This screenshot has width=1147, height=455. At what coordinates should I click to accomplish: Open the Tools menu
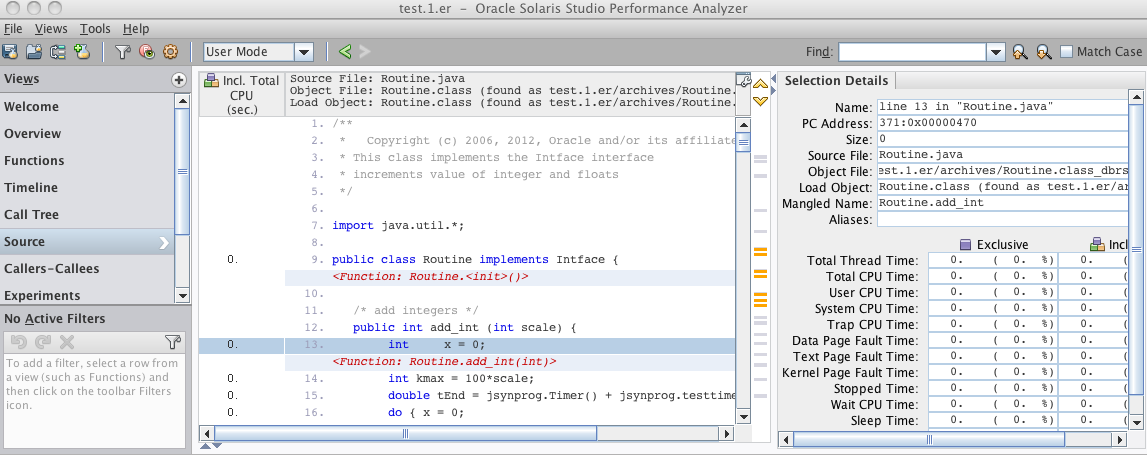click(x=95, y=29)
